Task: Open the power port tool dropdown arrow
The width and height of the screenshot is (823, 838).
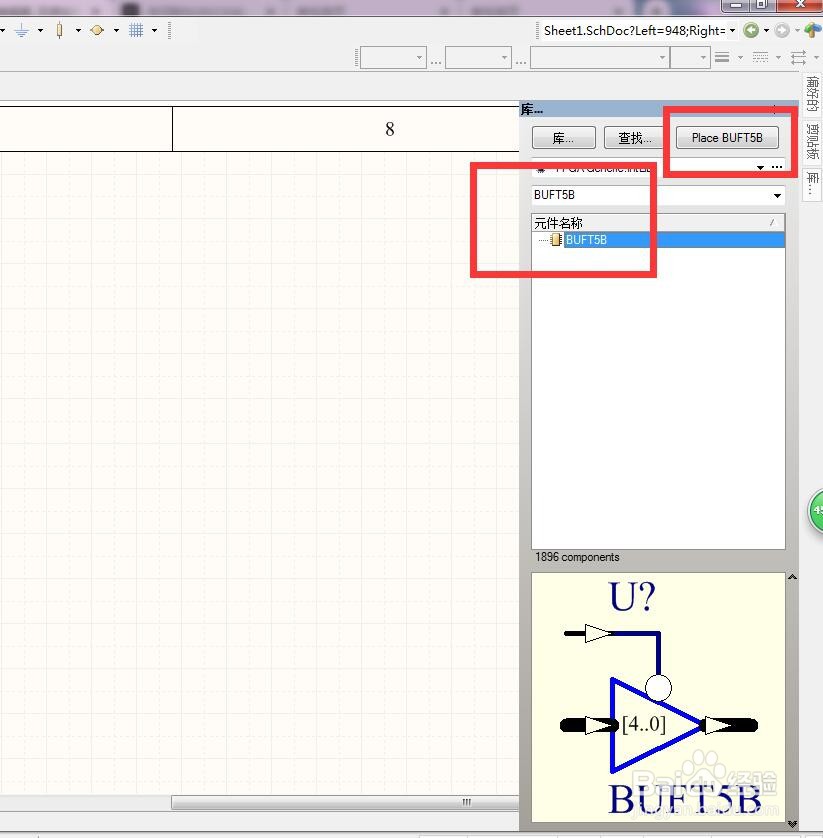Action: 41,30
